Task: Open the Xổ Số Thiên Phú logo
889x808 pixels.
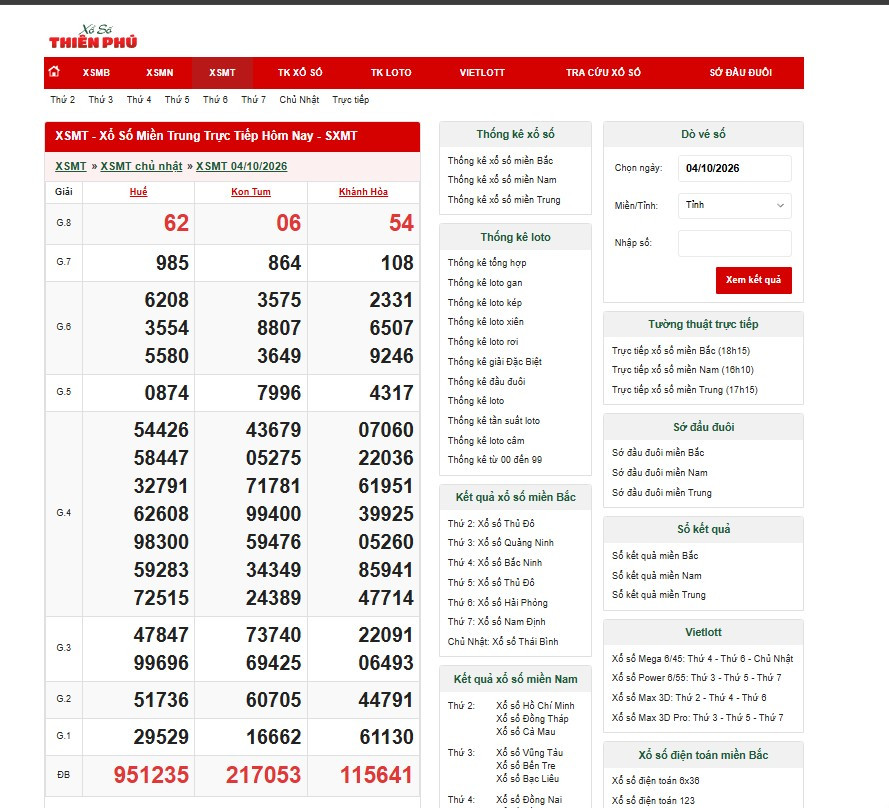Action: coord(93,36)
